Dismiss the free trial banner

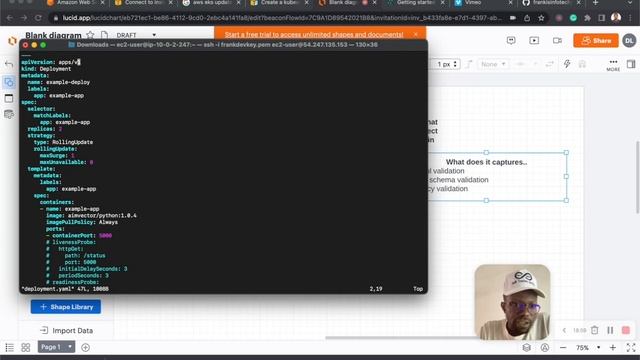click(416, 34)
